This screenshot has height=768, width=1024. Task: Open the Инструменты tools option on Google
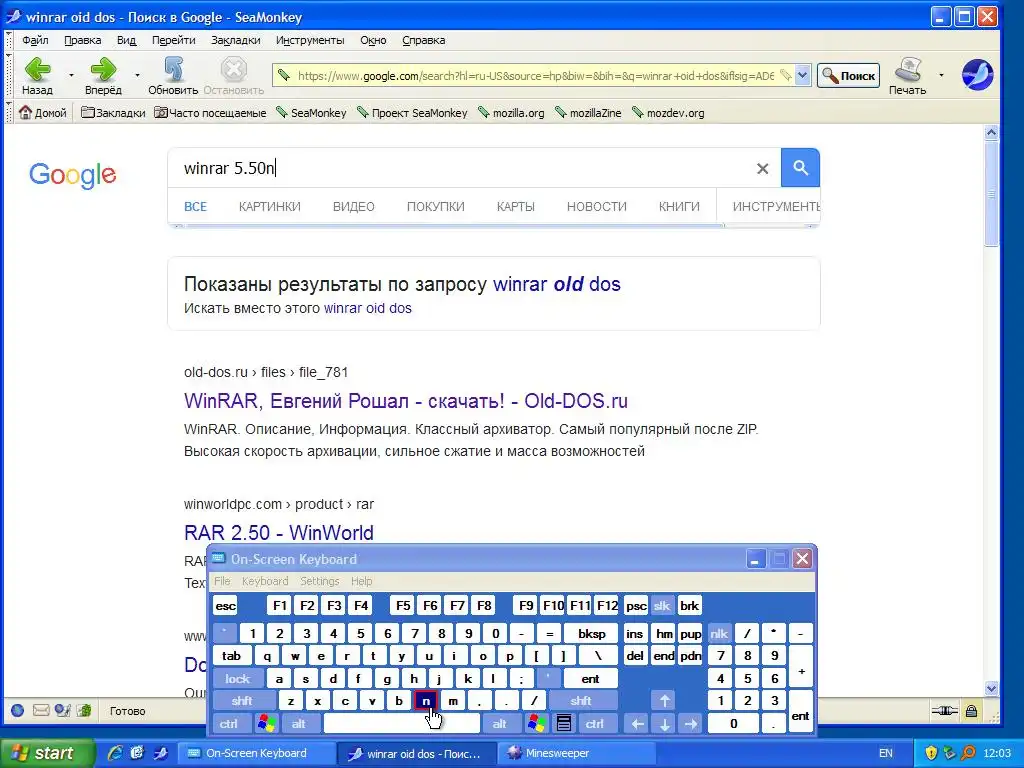tap(776, 206)
